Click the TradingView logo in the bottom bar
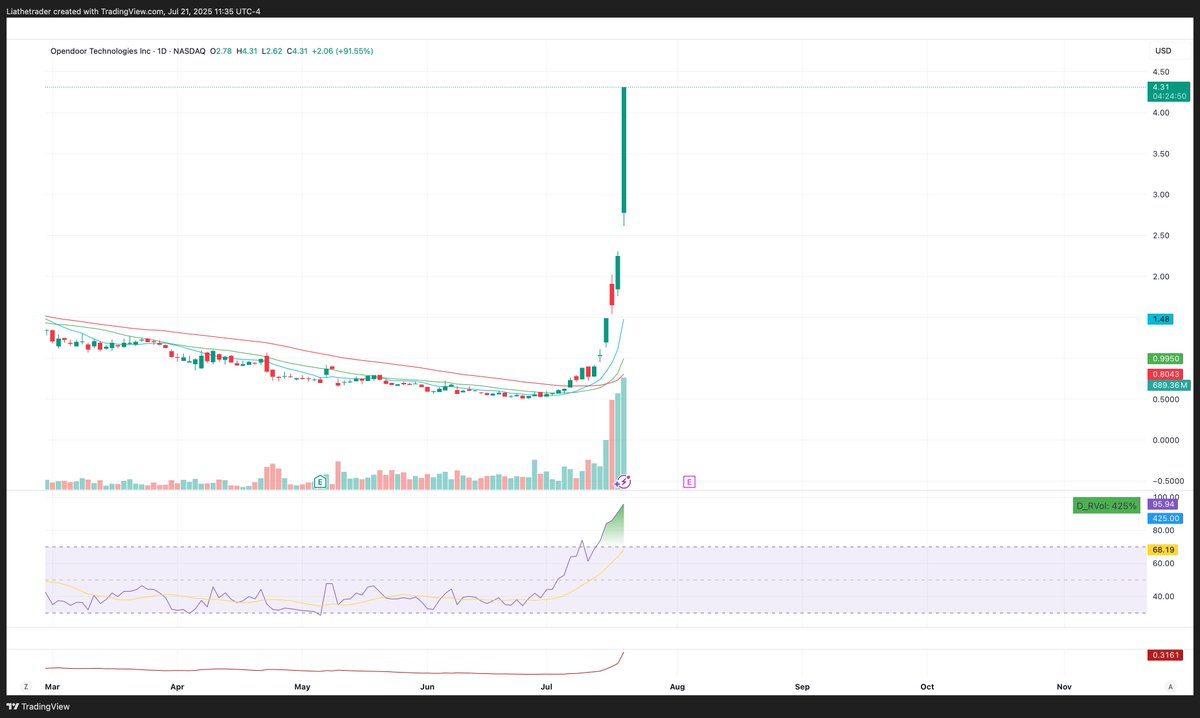The image size is (1200, 718). click(x=37, y=706)
